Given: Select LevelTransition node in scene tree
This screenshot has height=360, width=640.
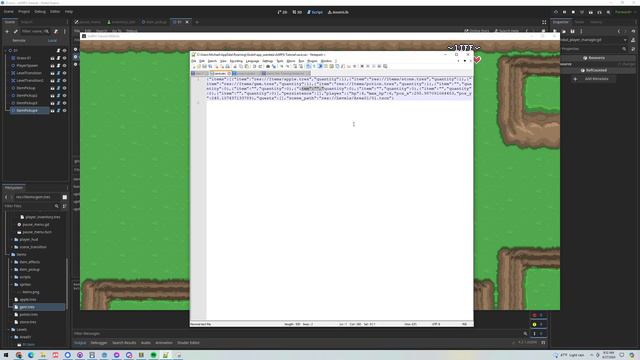Looking at the screenshot, I should (29, 73).
